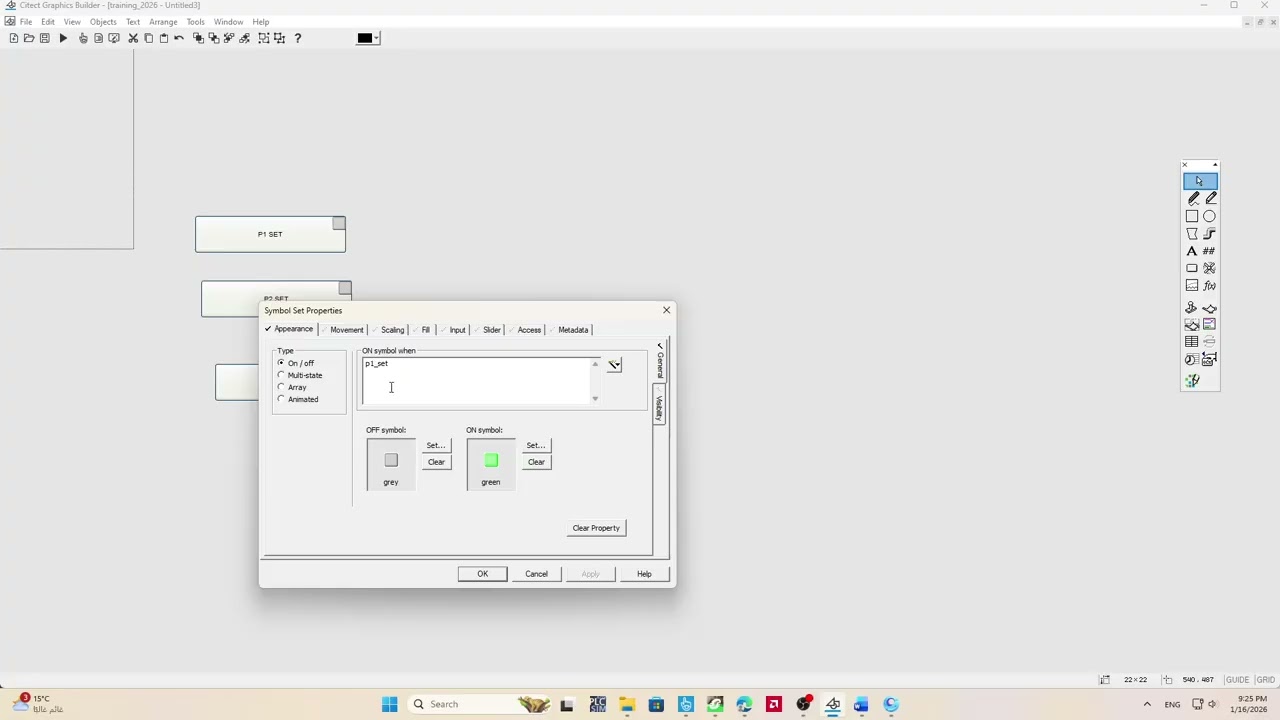Select the Freehand line tool
The image size is (1280, 720).
click(x=1192, y=199)
